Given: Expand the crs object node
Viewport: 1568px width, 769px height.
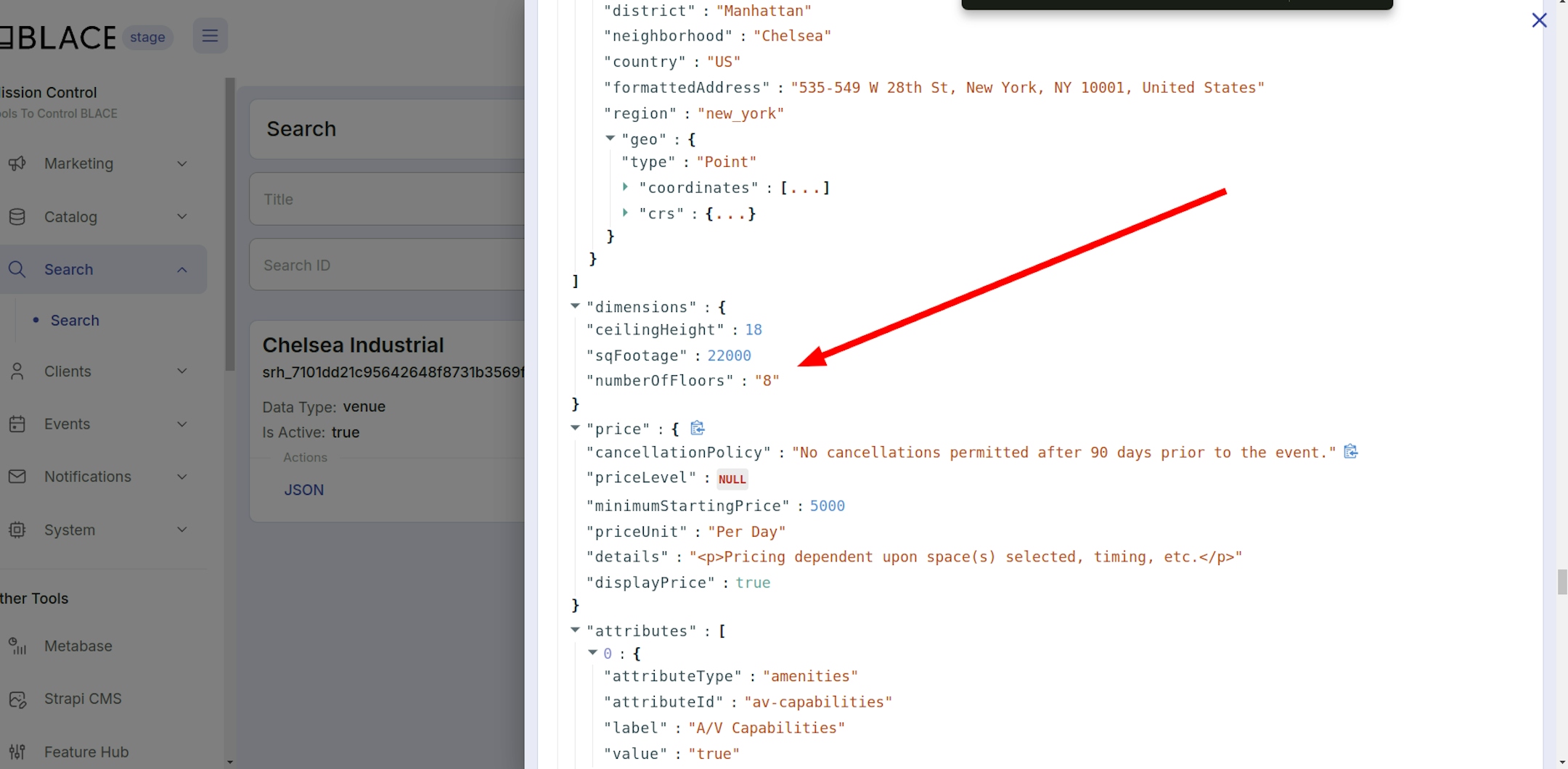Looking at the screenshot, I should click(625, 213).
